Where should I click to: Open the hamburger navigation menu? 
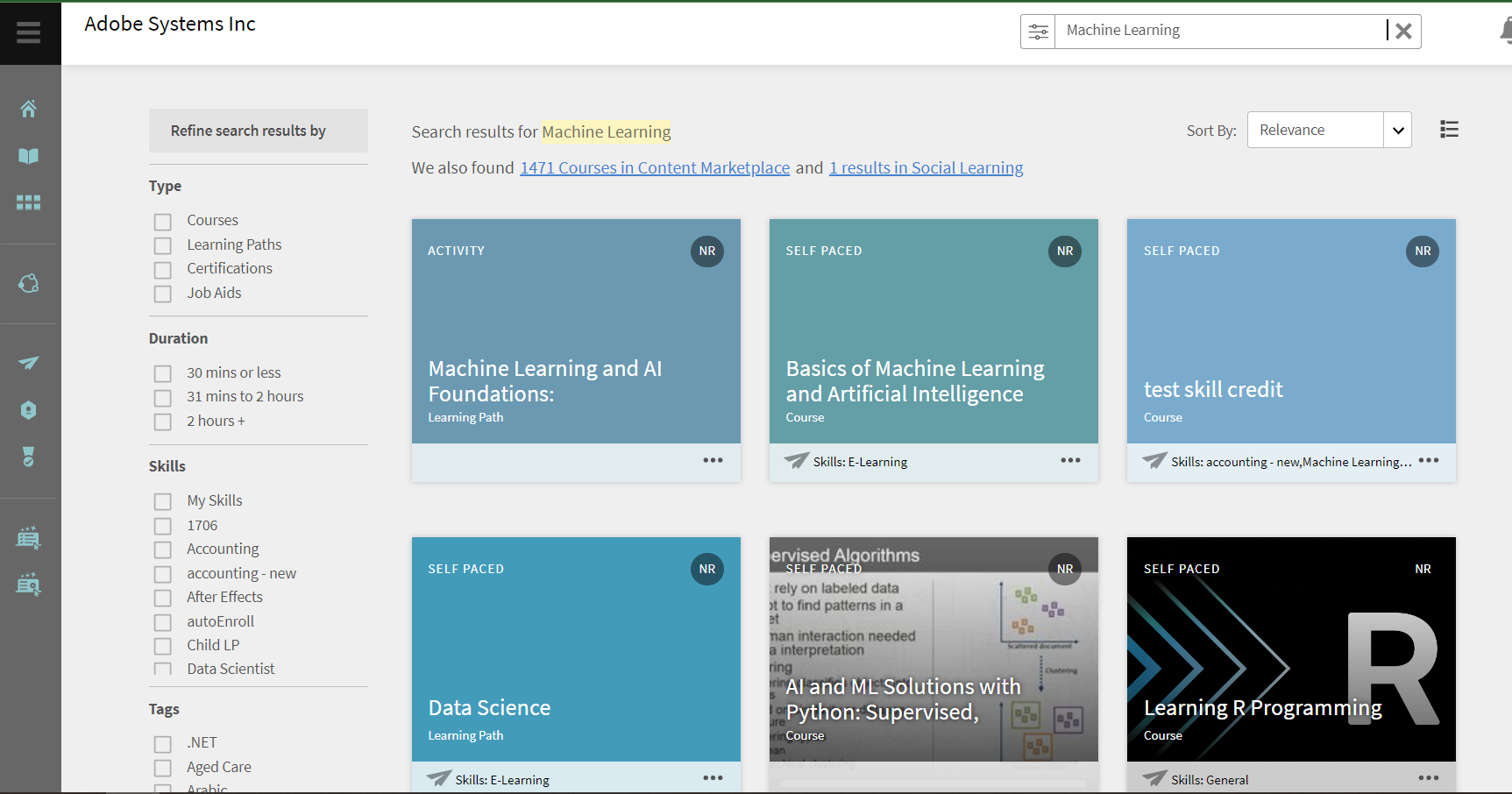pos(28,32)
